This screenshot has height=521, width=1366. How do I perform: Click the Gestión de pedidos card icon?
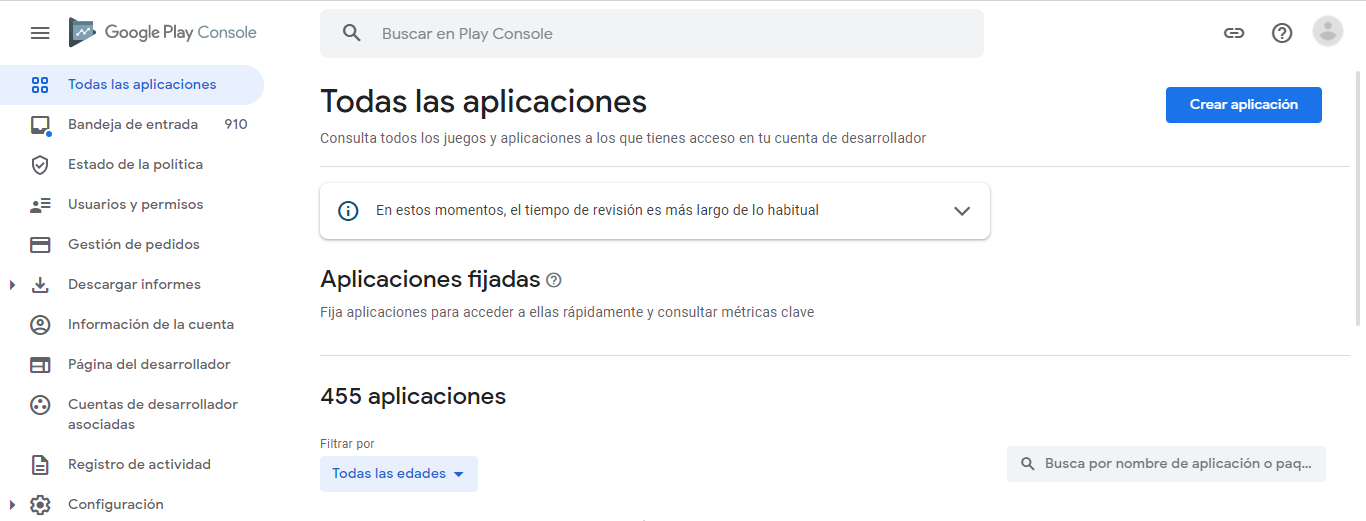pos(40,245)
